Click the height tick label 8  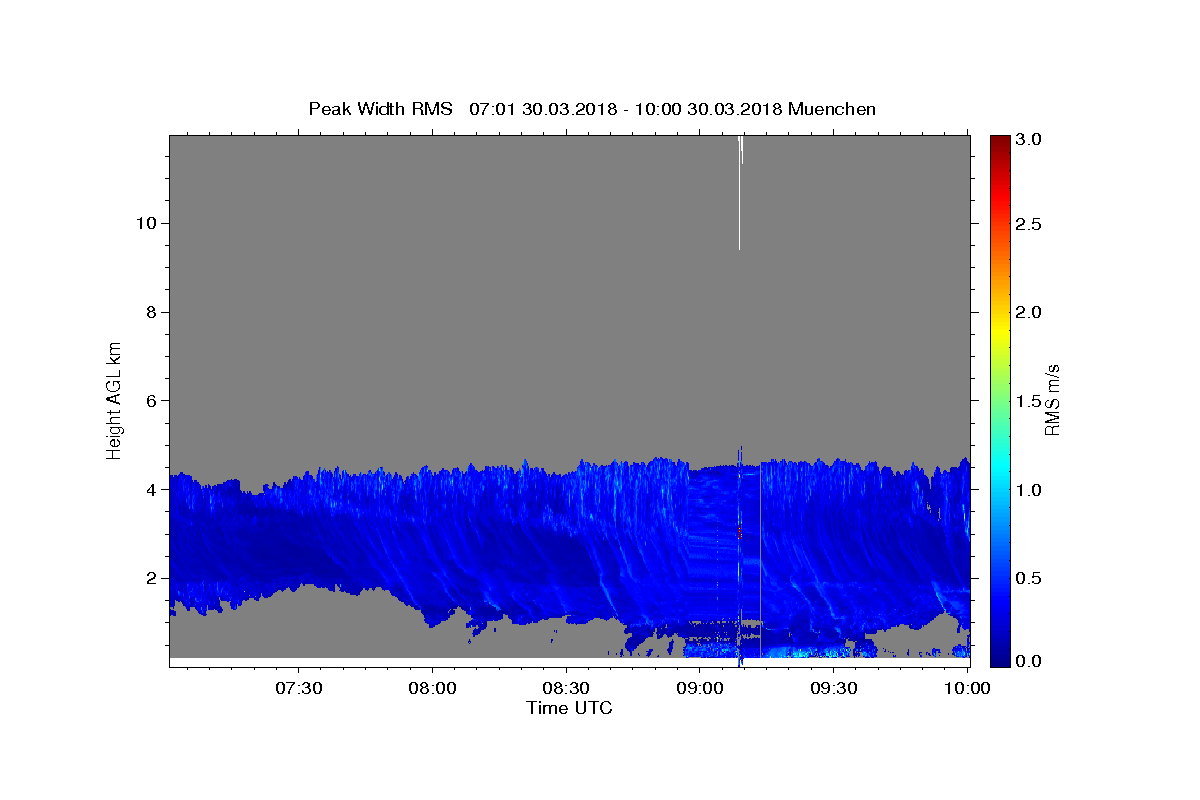pos(149,312)
